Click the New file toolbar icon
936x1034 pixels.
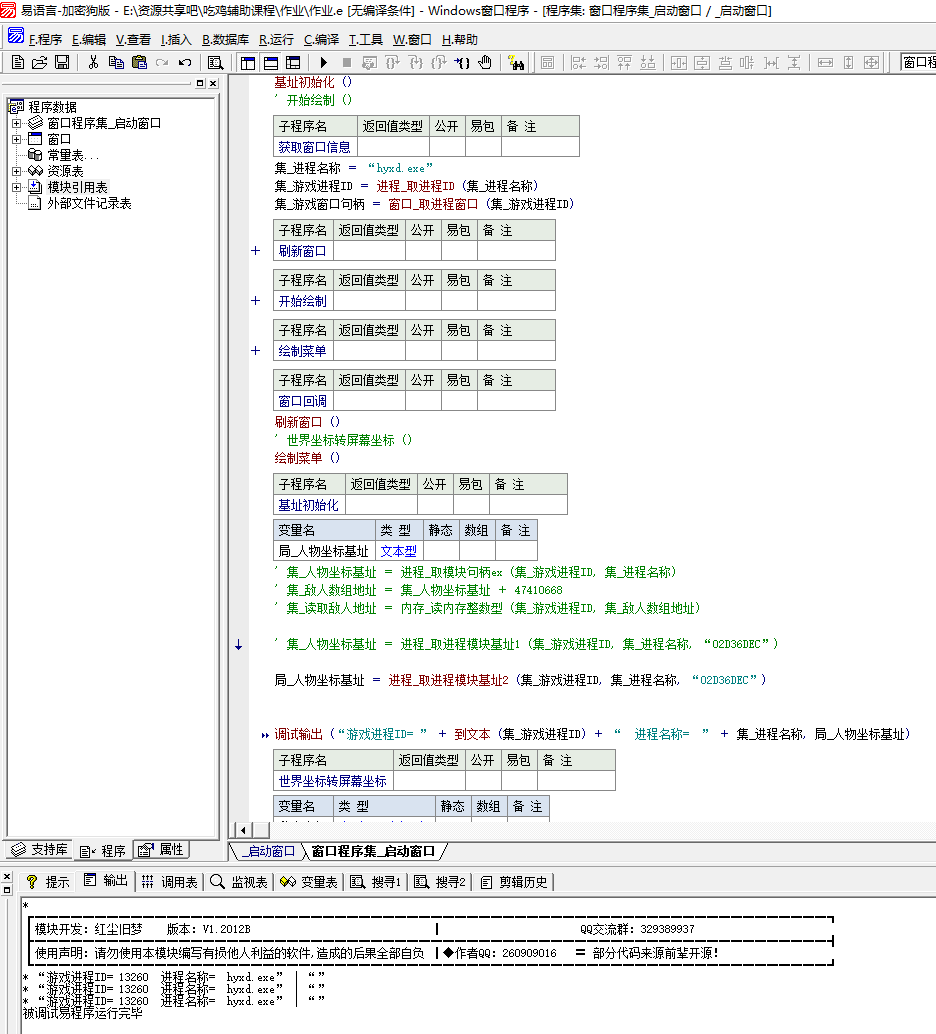pyautogui.click(x=18, y=63)
